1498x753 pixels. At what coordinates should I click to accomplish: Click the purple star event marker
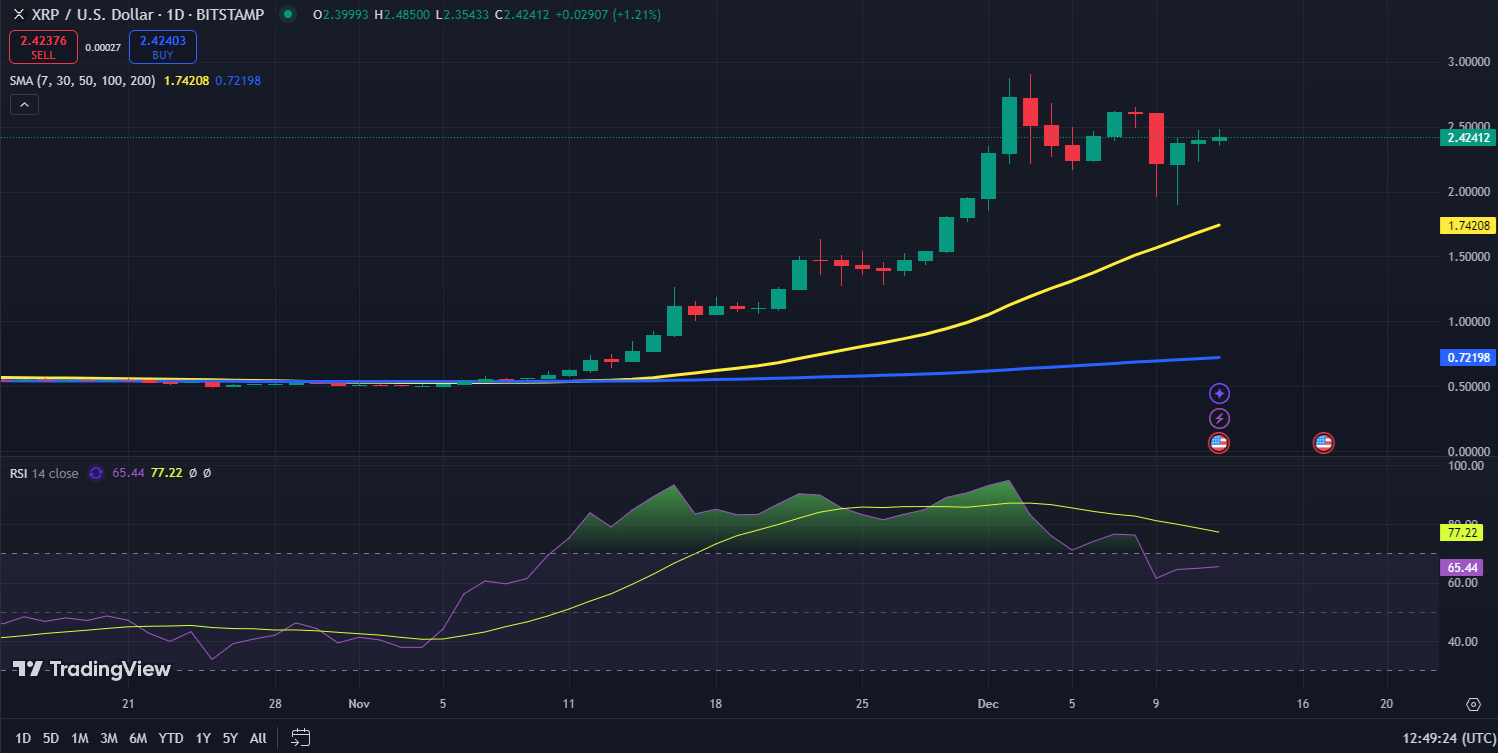[1219, 394]
